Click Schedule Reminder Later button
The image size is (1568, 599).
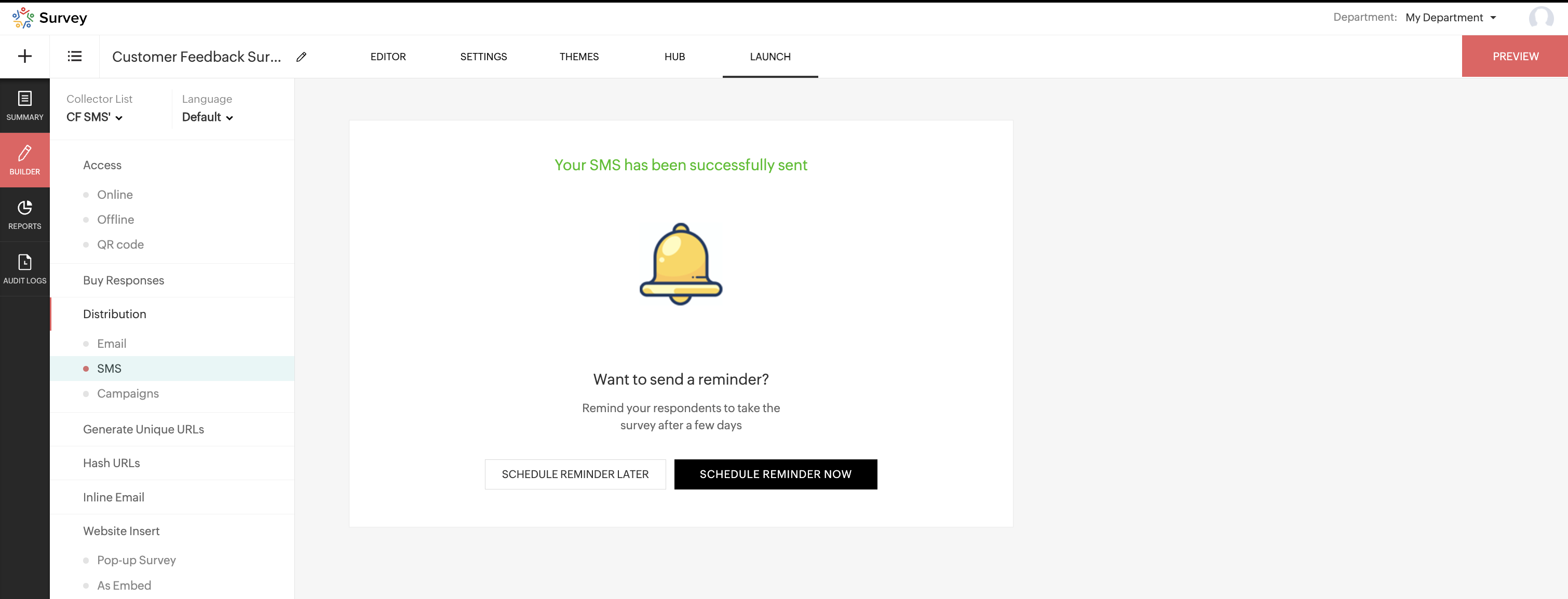pos(575,474)
